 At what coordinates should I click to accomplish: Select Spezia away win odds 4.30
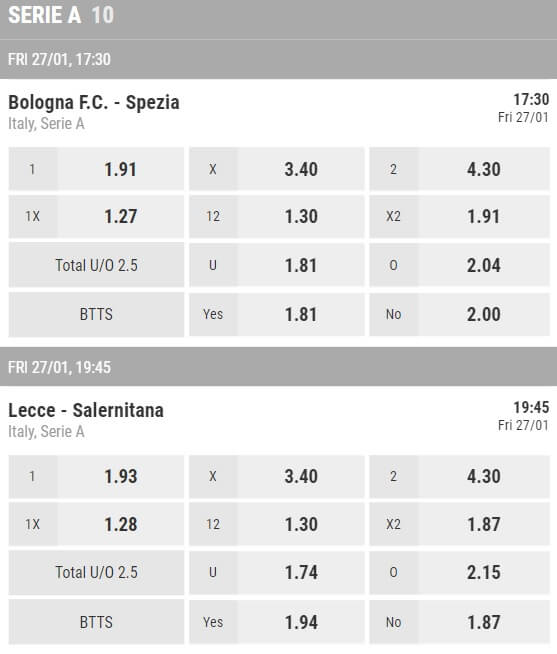(459, 169)
